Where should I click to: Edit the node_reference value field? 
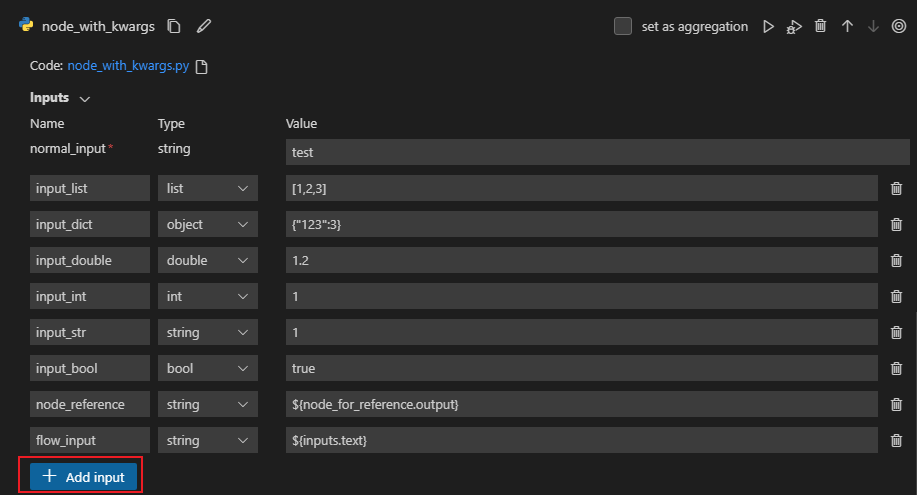tap(581, 404)
